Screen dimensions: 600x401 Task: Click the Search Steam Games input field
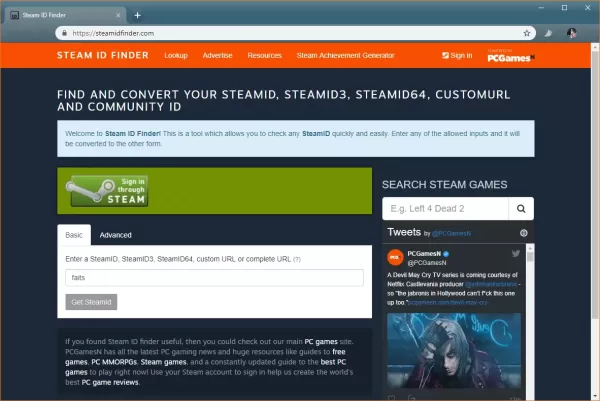tap(445, 209)
